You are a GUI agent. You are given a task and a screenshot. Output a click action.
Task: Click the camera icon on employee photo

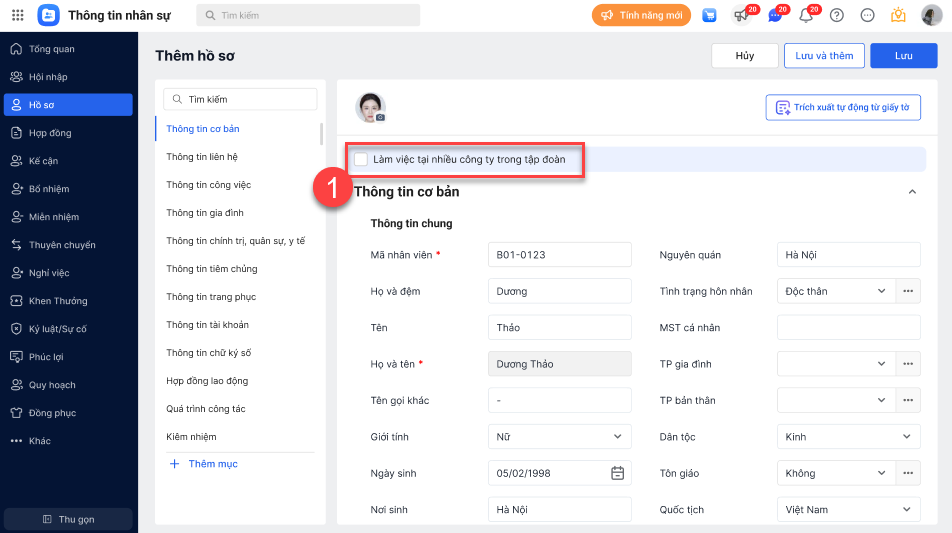click(x=380, y=117)
